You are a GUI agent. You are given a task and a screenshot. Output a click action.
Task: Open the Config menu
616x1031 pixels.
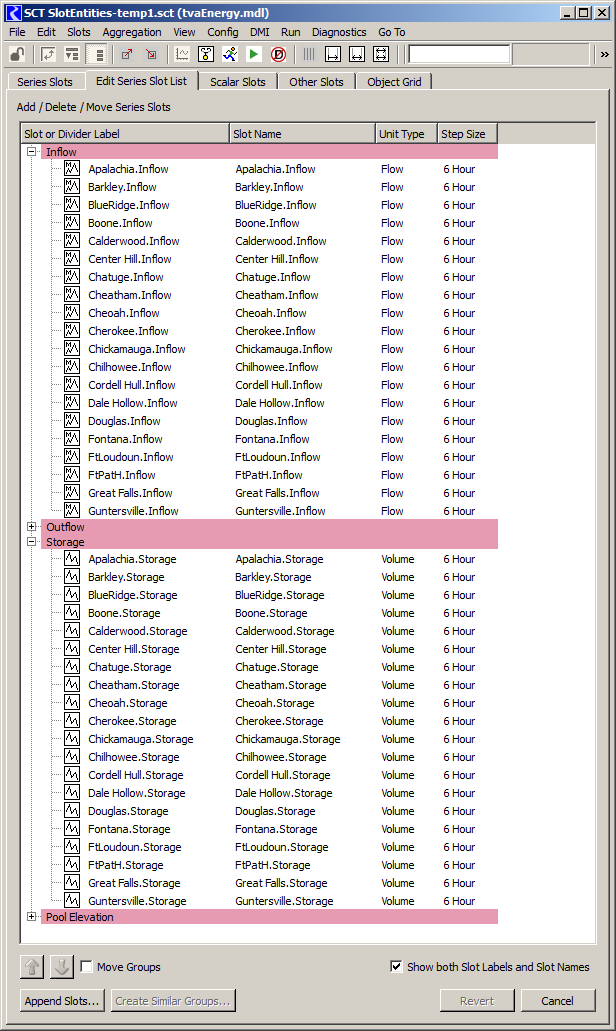pyautogui.click(x=223, y=32)
